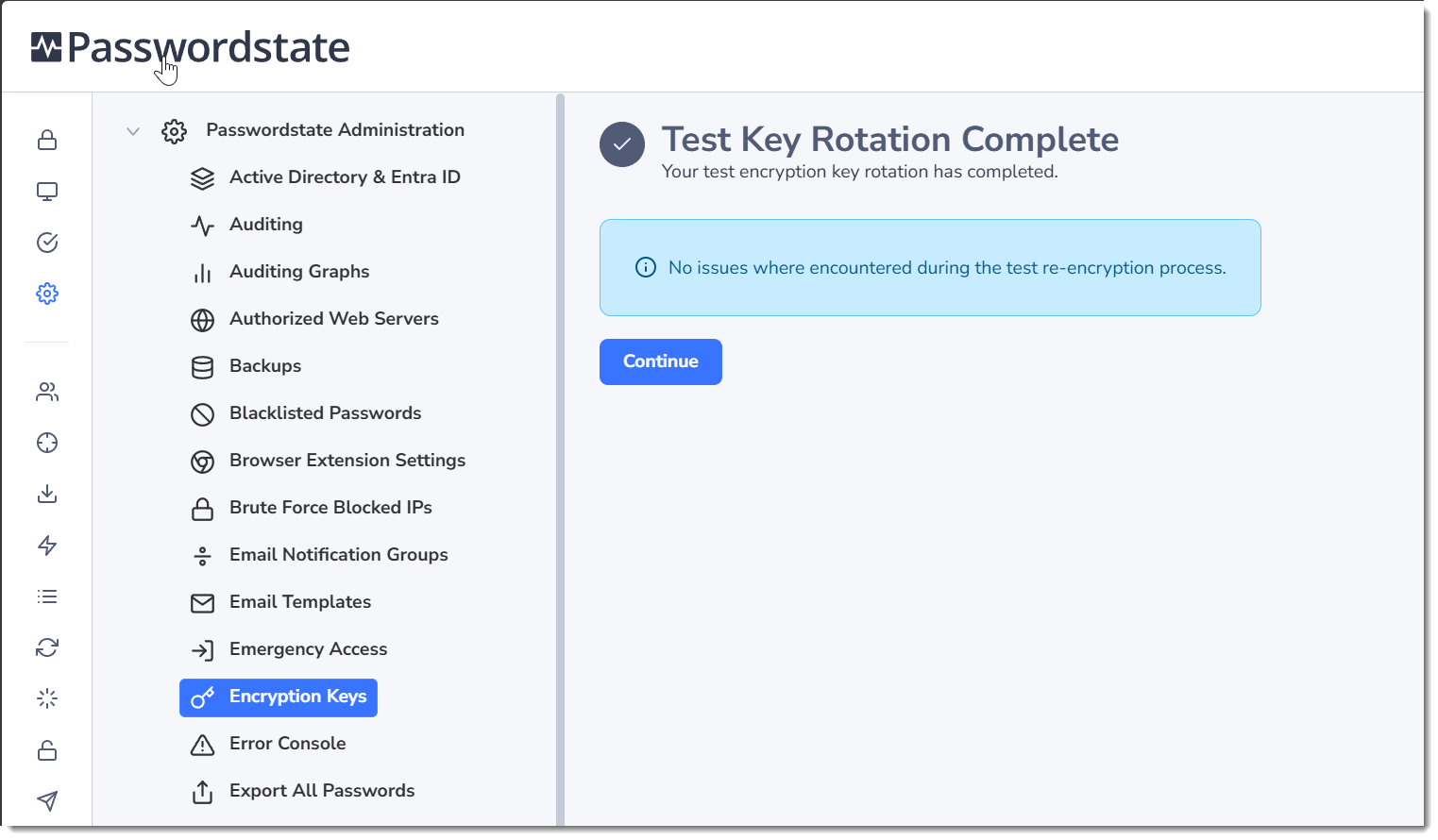Image resolution: width=1438 pixels, height=840 pixels.
Task: Select the circled checkmark rail icon
Action: click(47, 243)
